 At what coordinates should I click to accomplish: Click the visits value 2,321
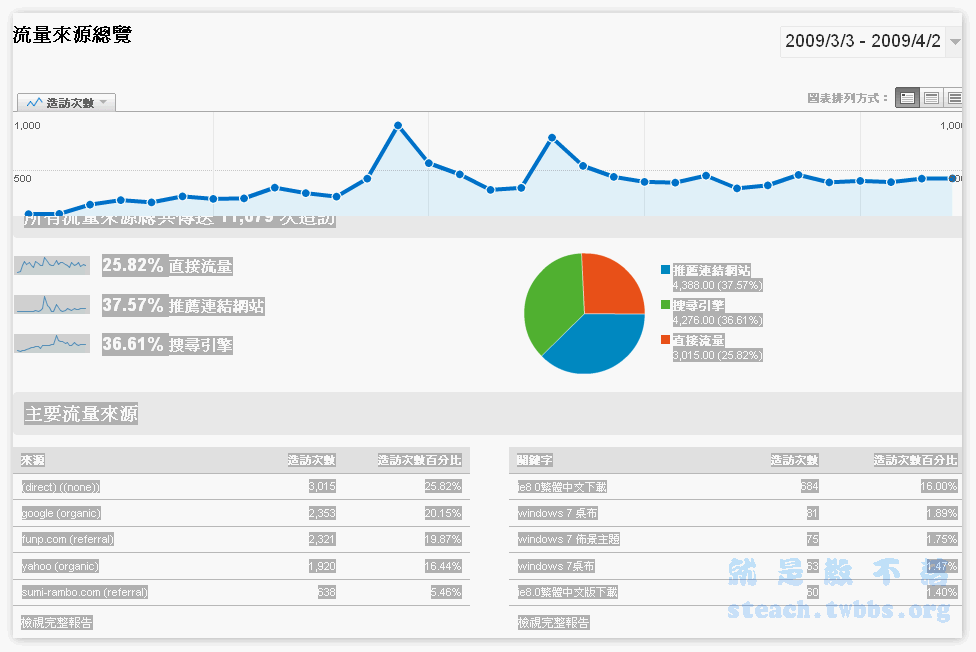(322, 539)
